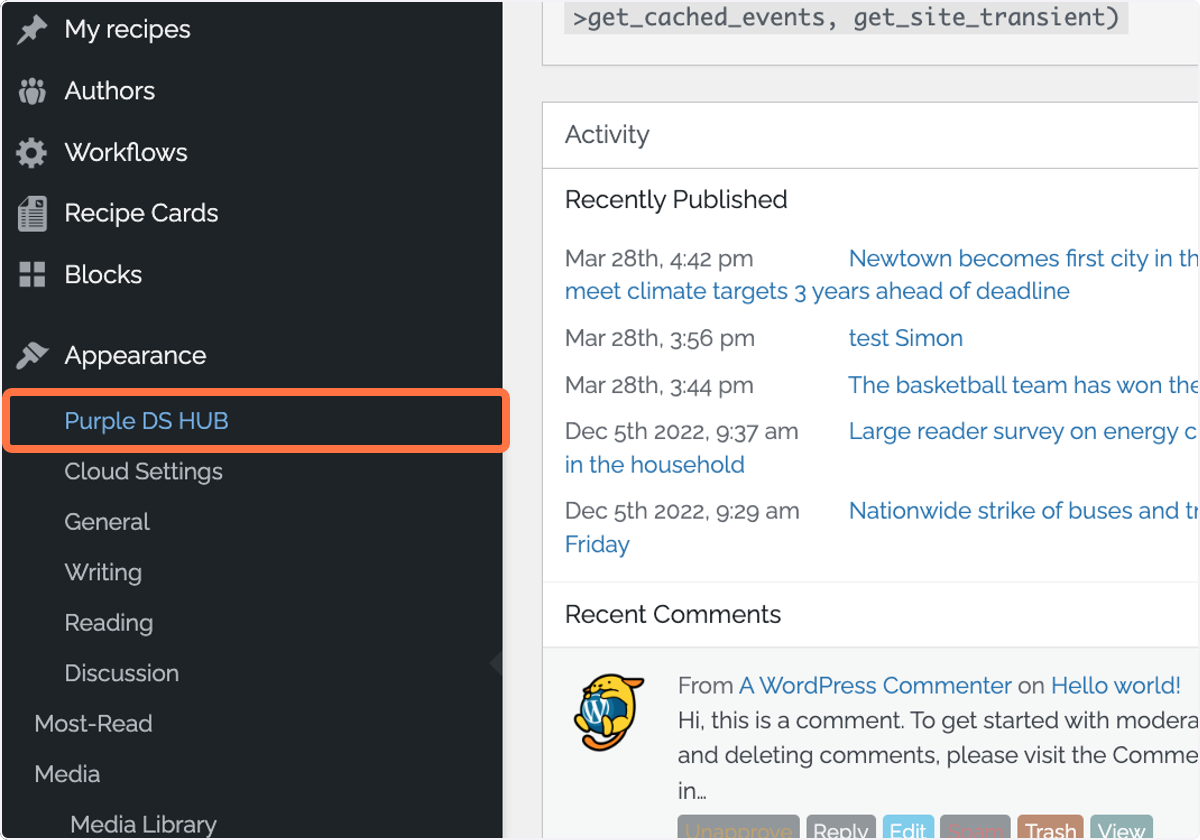The width and height of the screenshot is (1200, 840).
Task: Click the Mar 28th, 3:44 pm timestamp
Action: (x=659, y=385)
